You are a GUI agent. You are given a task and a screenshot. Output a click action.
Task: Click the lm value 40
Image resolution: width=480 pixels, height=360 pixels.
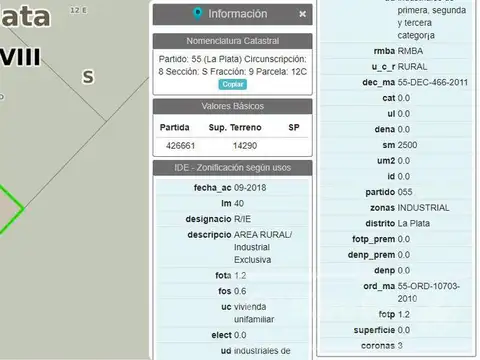click(239, 203)
